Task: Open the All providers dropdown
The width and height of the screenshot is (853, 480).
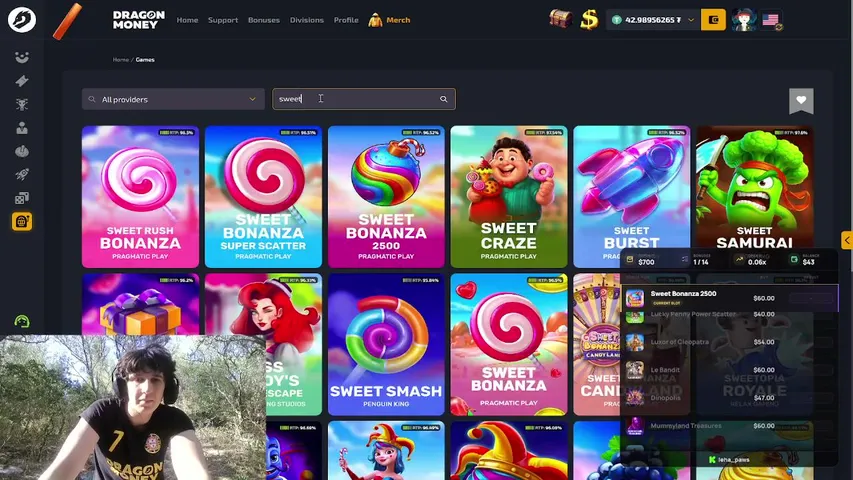Action: click(173, 99)
